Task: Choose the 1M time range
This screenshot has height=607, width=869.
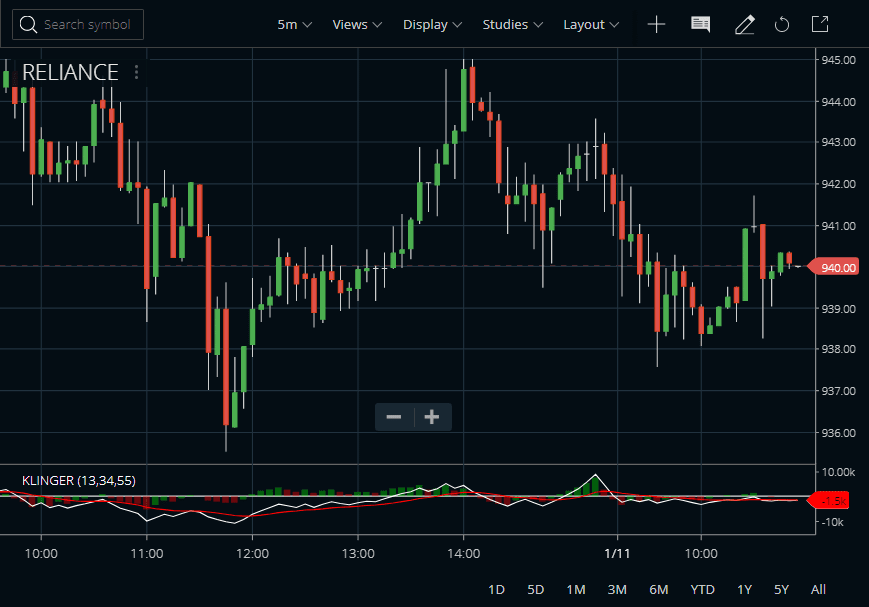Action: (576, 589)
